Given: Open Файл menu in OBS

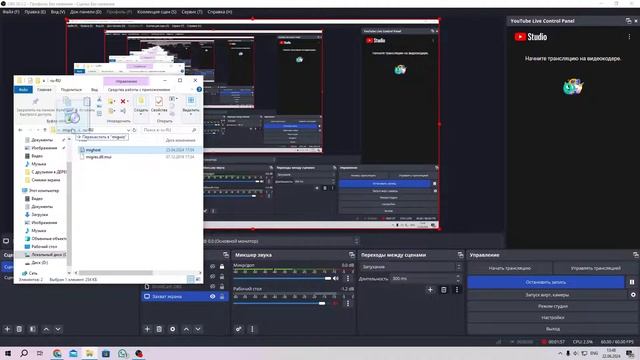Looking at the screenshot, I should [11, 12].
